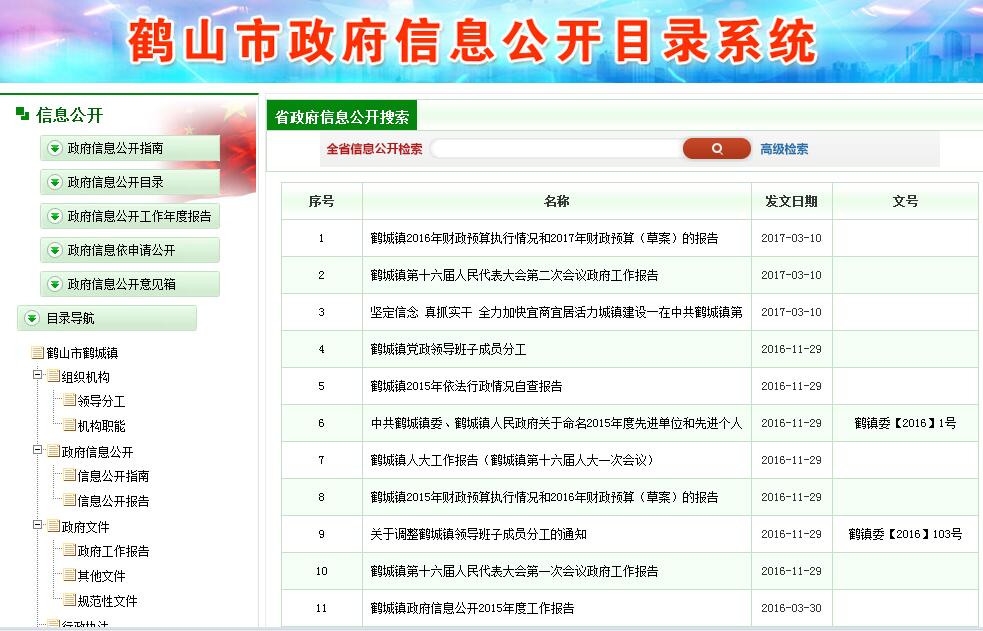This screenshot has width=983, height=631.
Task: Select the 省政府信息公开搜索 tab
Action: pyautogui.click(x=342, y=117)
